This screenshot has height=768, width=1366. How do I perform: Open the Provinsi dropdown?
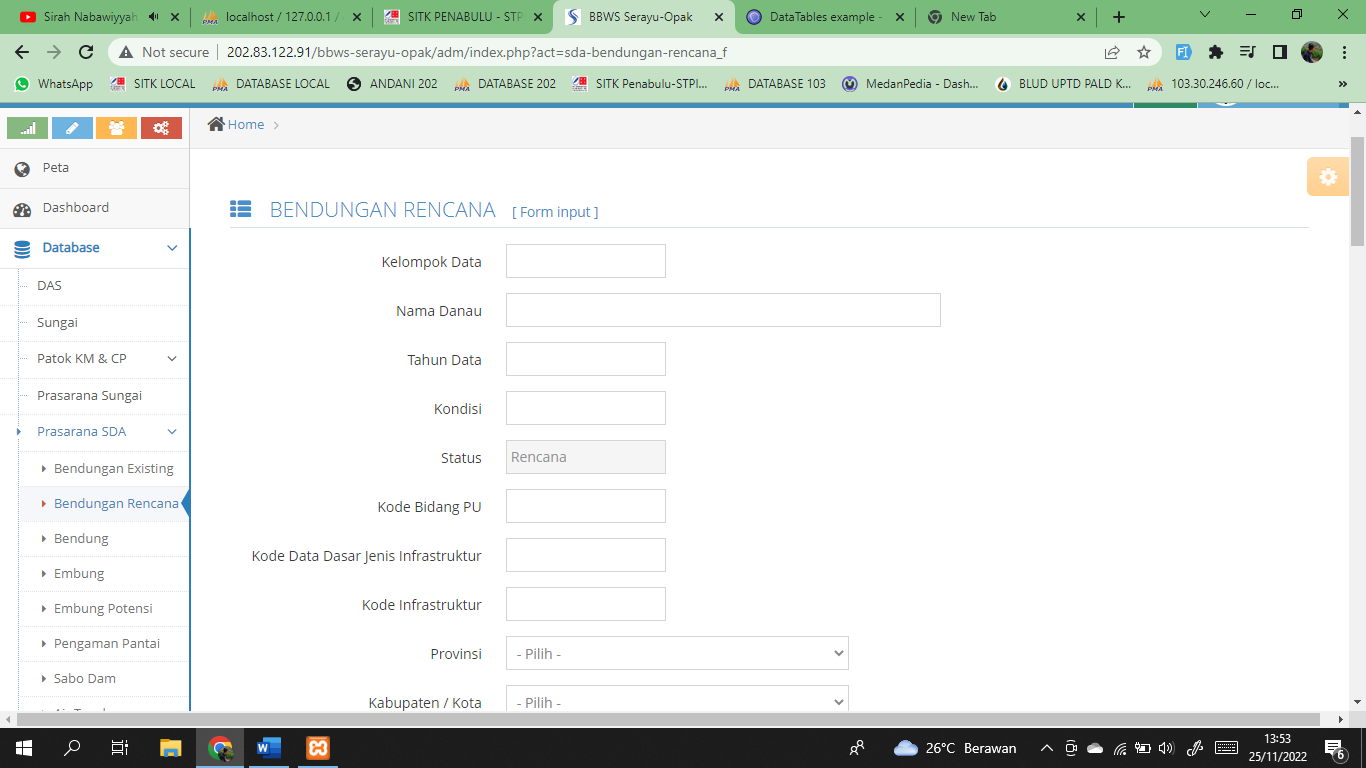click(677, 654)
